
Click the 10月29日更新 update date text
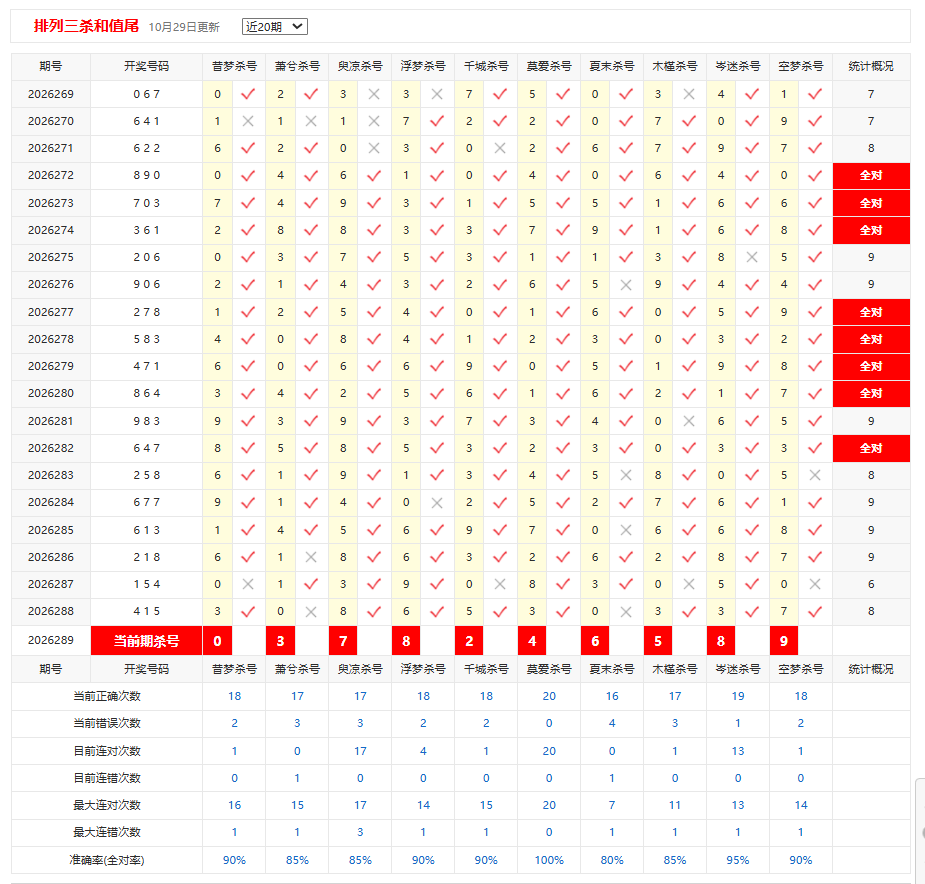click(x=184, y=27)
